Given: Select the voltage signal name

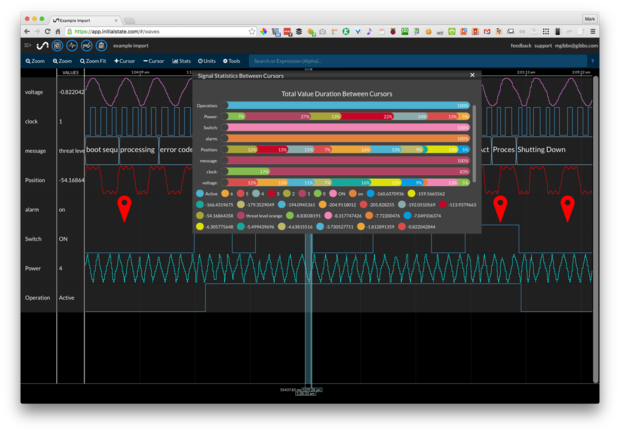Looking at the screenshot, I should (34, 92).
